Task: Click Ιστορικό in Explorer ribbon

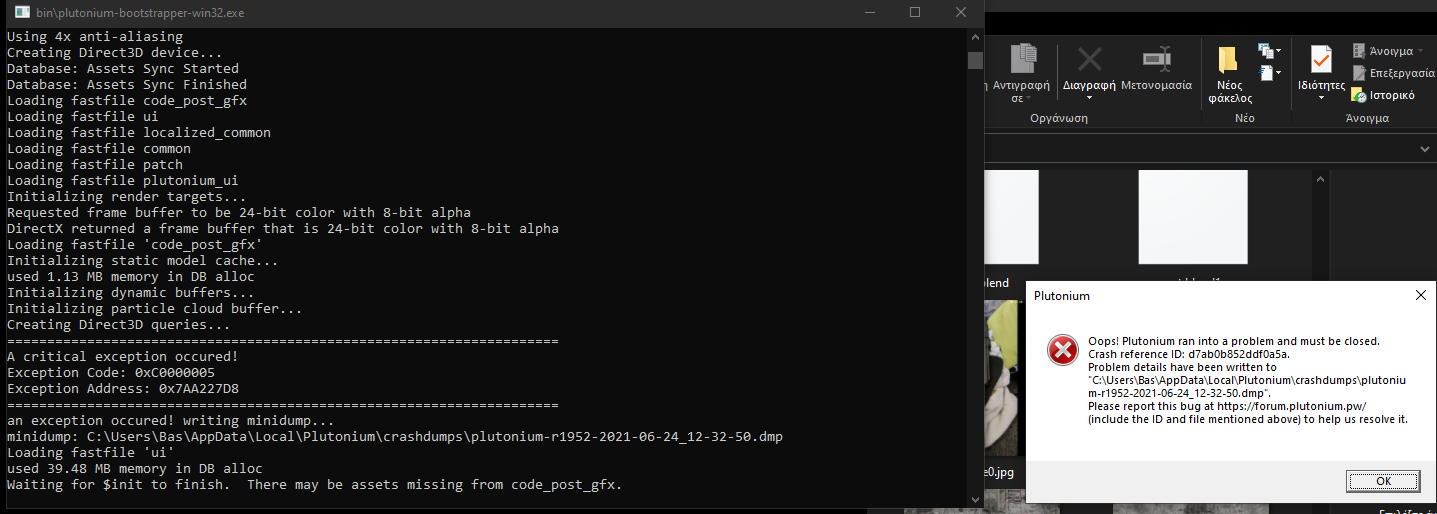Action: [x=1383, y=95]
